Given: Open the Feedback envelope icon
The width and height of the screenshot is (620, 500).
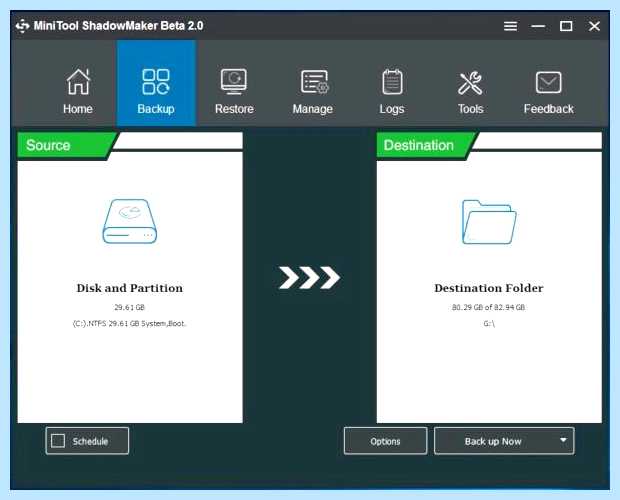Looking at the screenshot, I should click(548, 82).
